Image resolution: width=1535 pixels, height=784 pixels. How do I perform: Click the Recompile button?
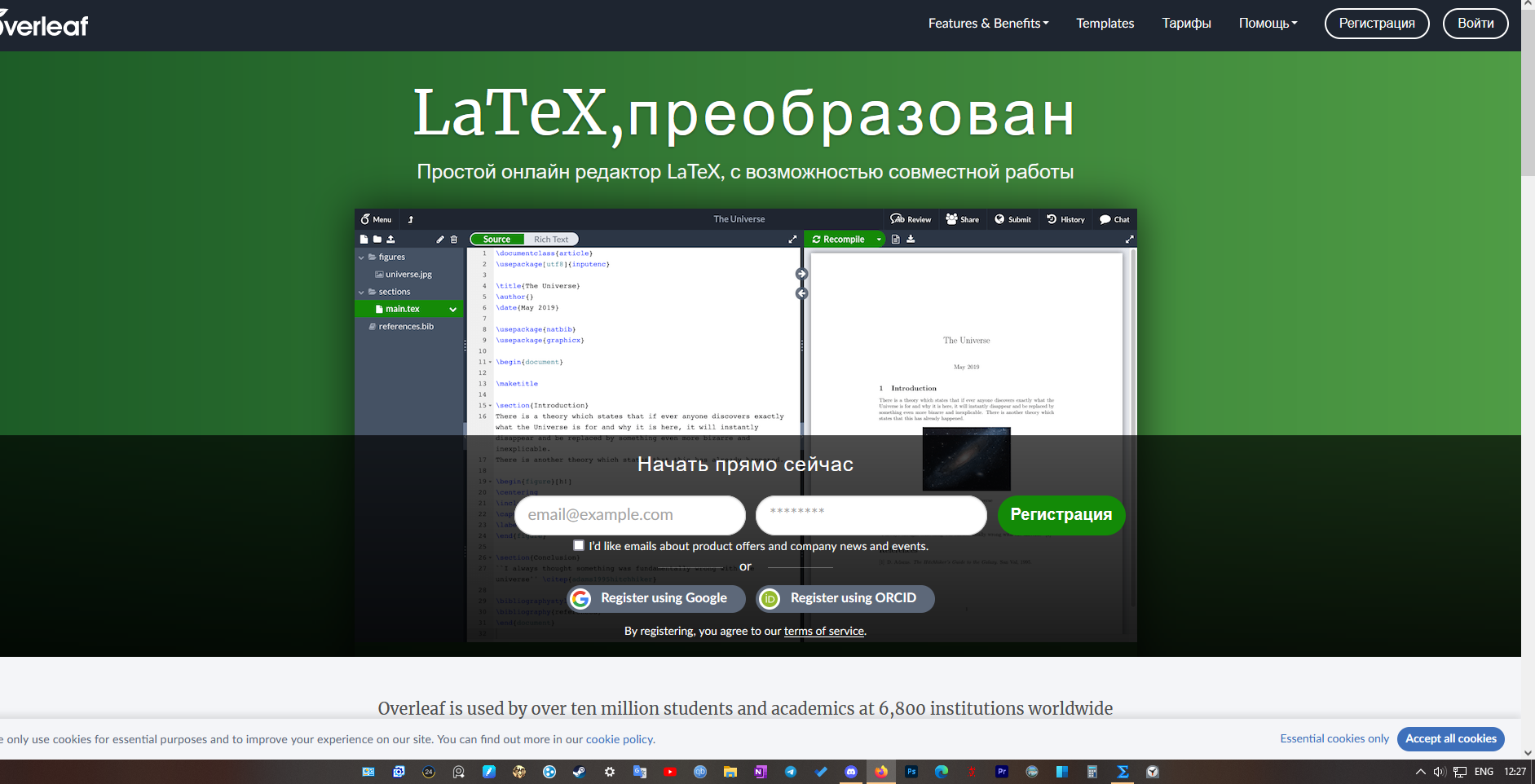tap(838, 240)
